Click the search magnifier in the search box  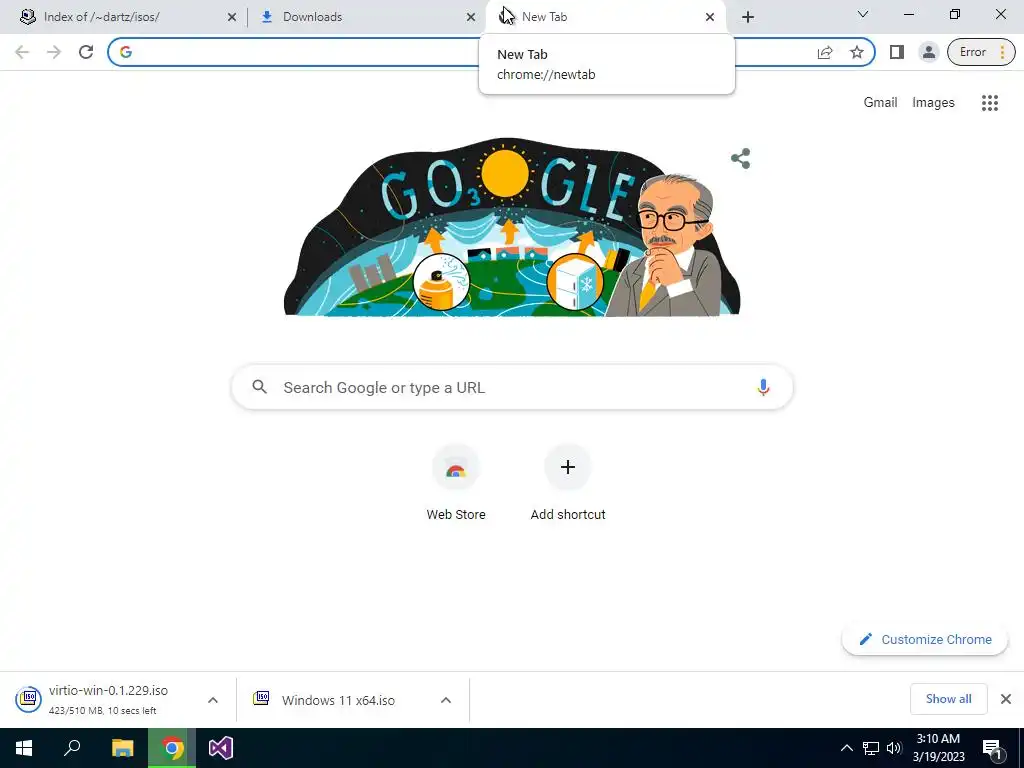coord(259,387)
